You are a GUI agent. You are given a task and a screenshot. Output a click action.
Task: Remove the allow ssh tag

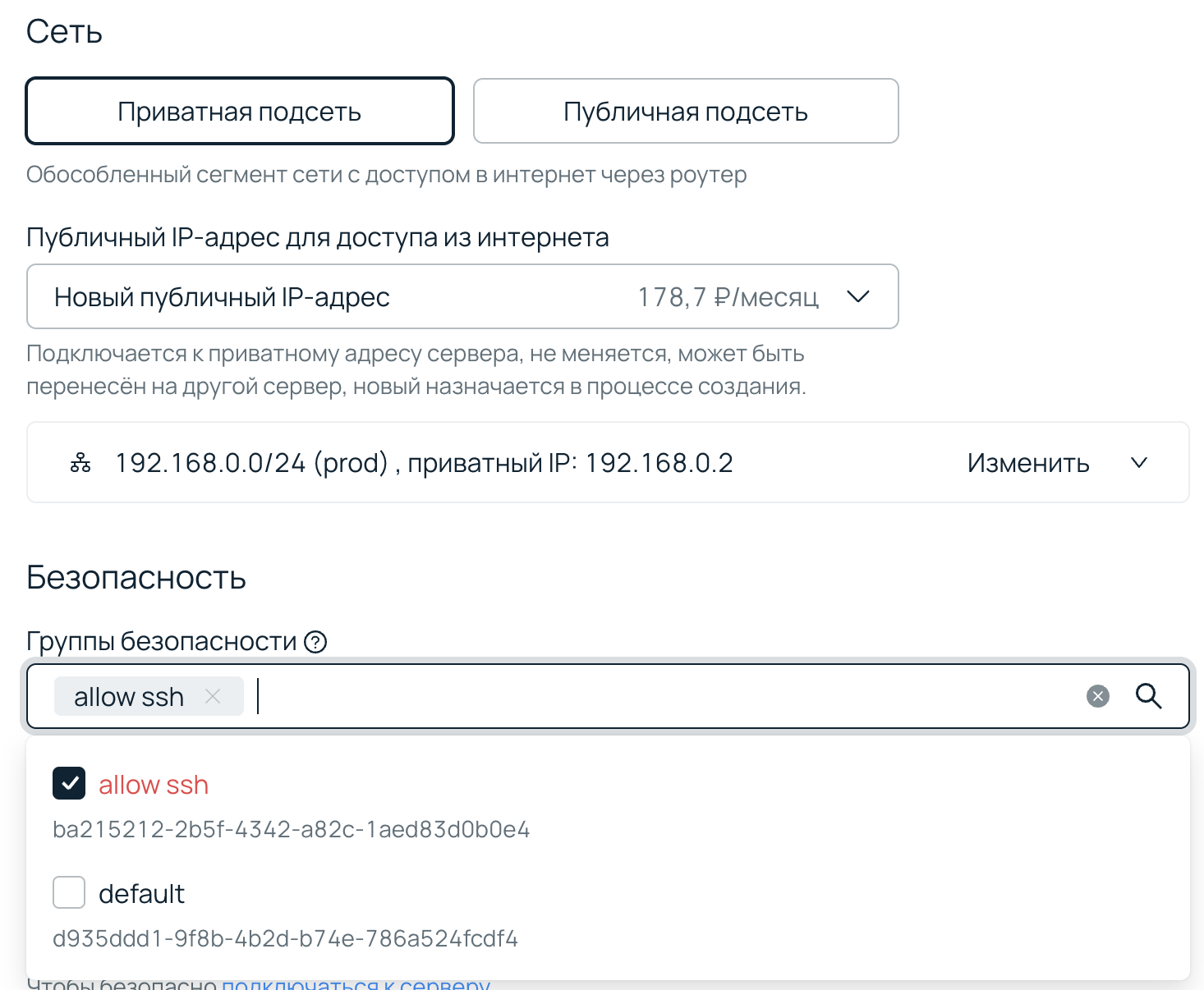click(213, 697)
